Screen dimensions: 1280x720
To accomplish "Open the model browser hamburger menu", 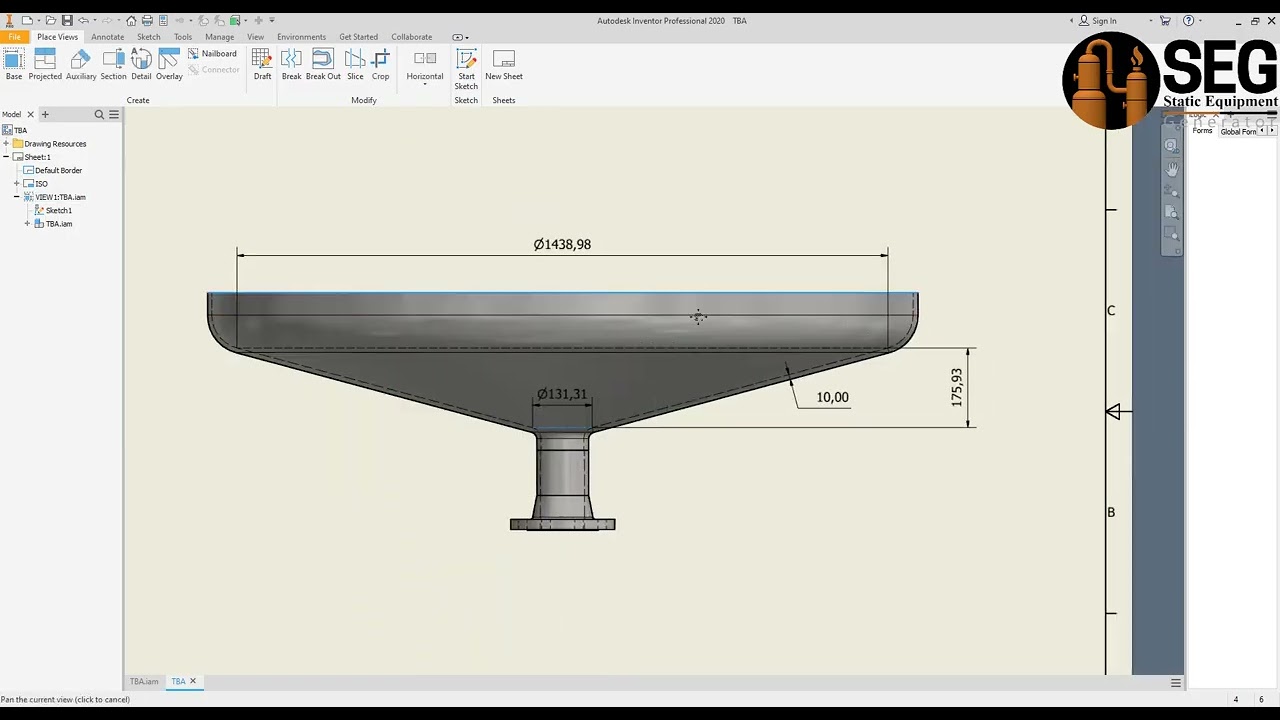I will [114, 115].
